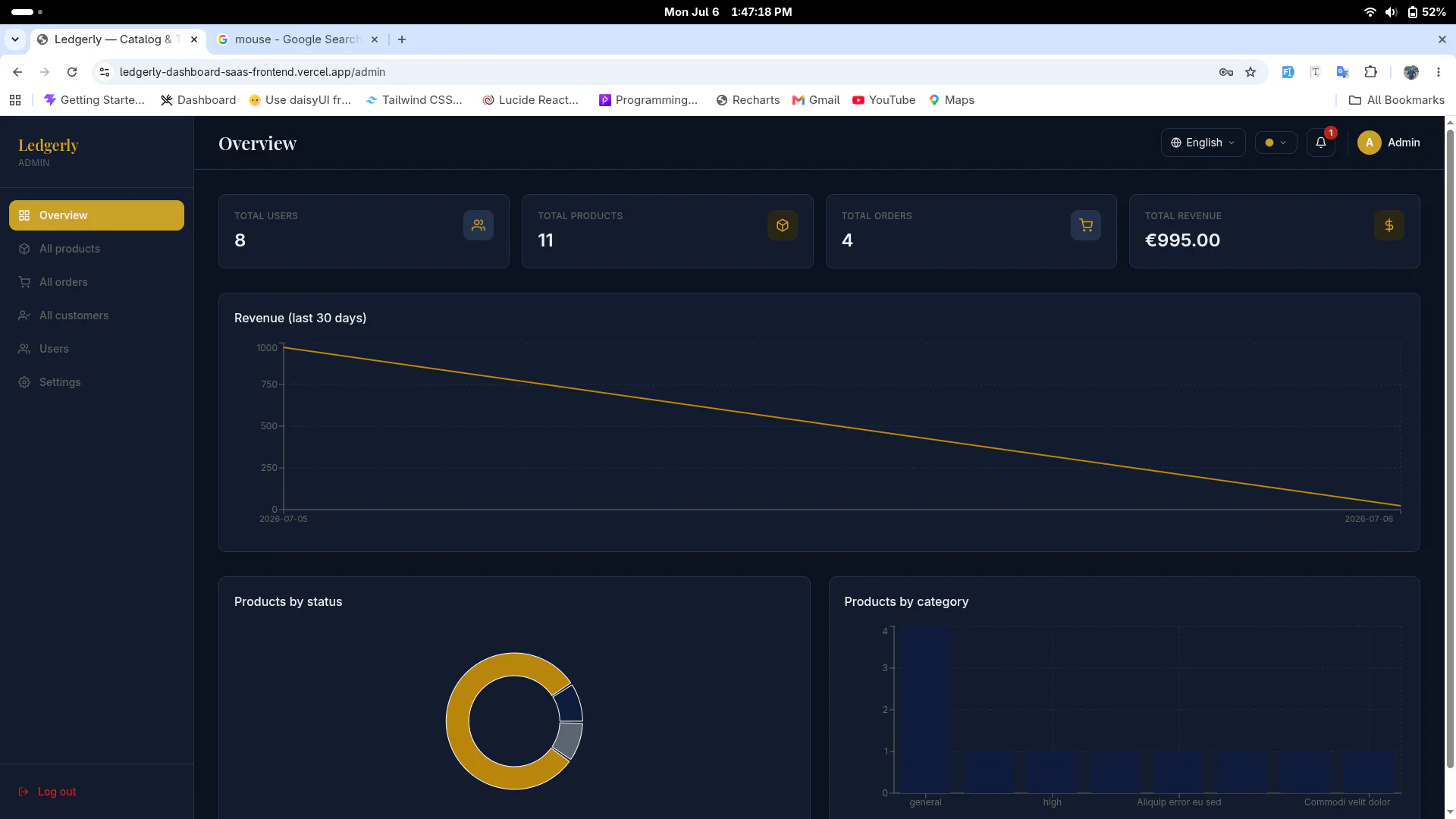This screenshot has width=1456, height=819.
Task: Close the Ledgerly tab
Action: pos(194,39)
